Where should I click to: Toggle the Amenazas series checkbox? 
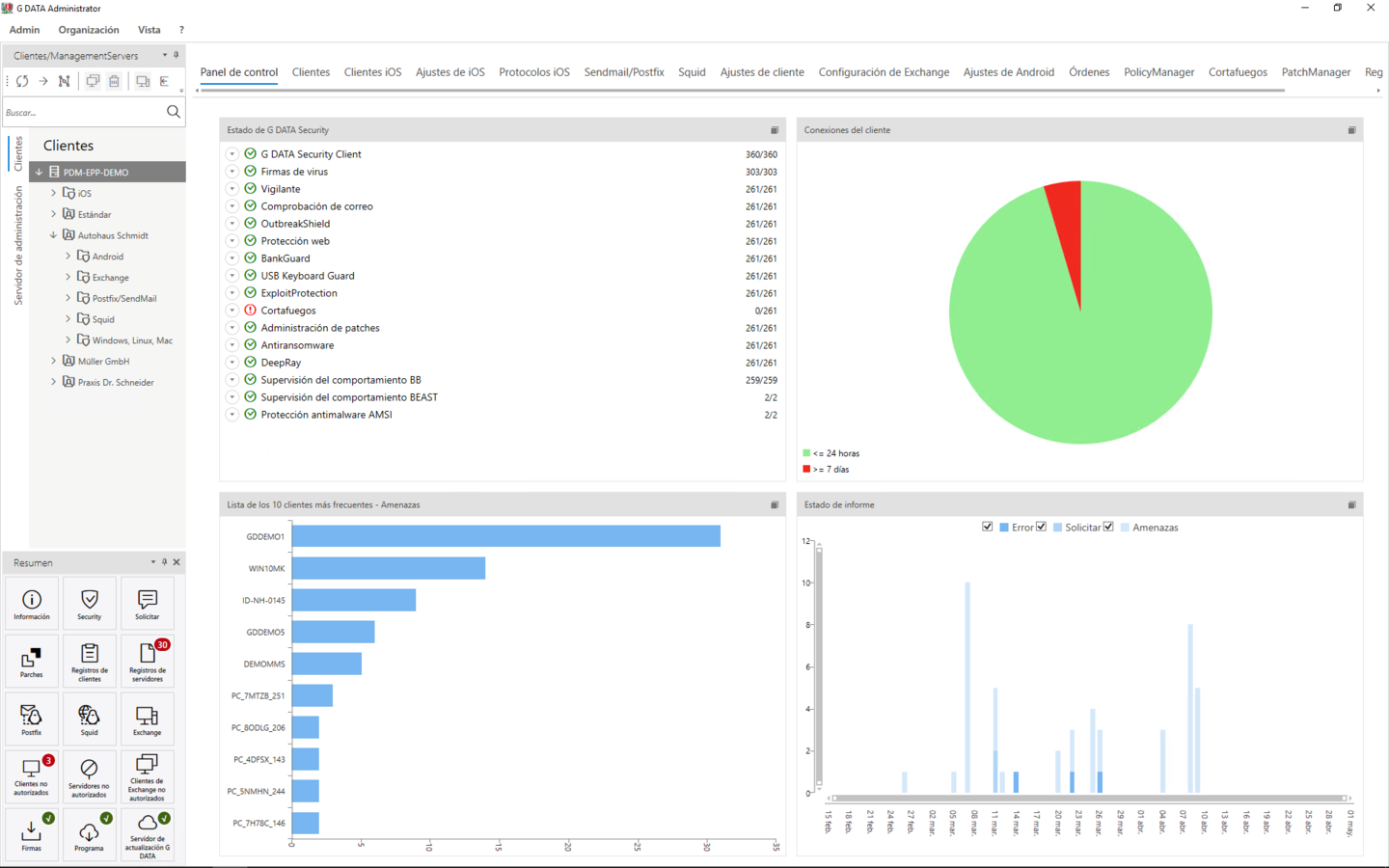1109,527
